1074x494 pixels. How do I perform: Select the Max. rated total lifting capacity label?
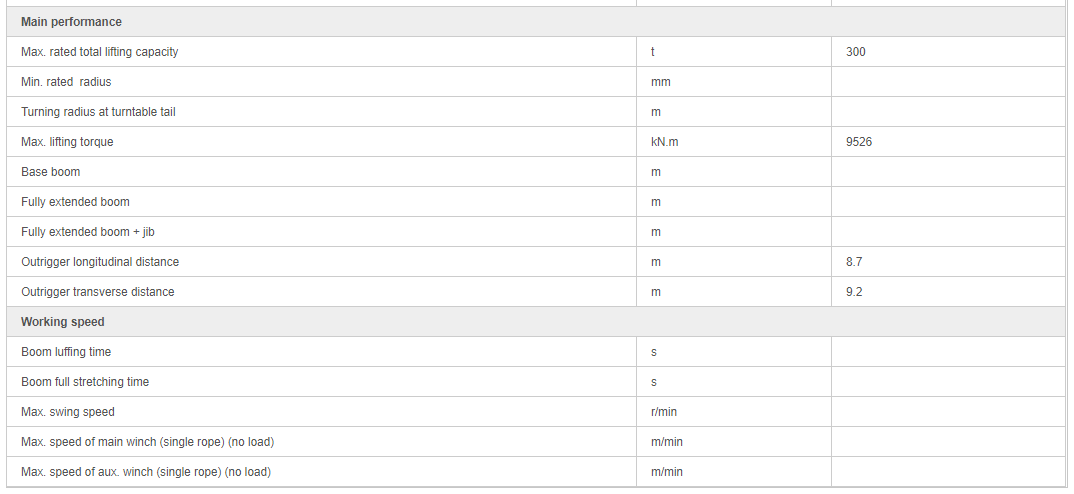99,52
